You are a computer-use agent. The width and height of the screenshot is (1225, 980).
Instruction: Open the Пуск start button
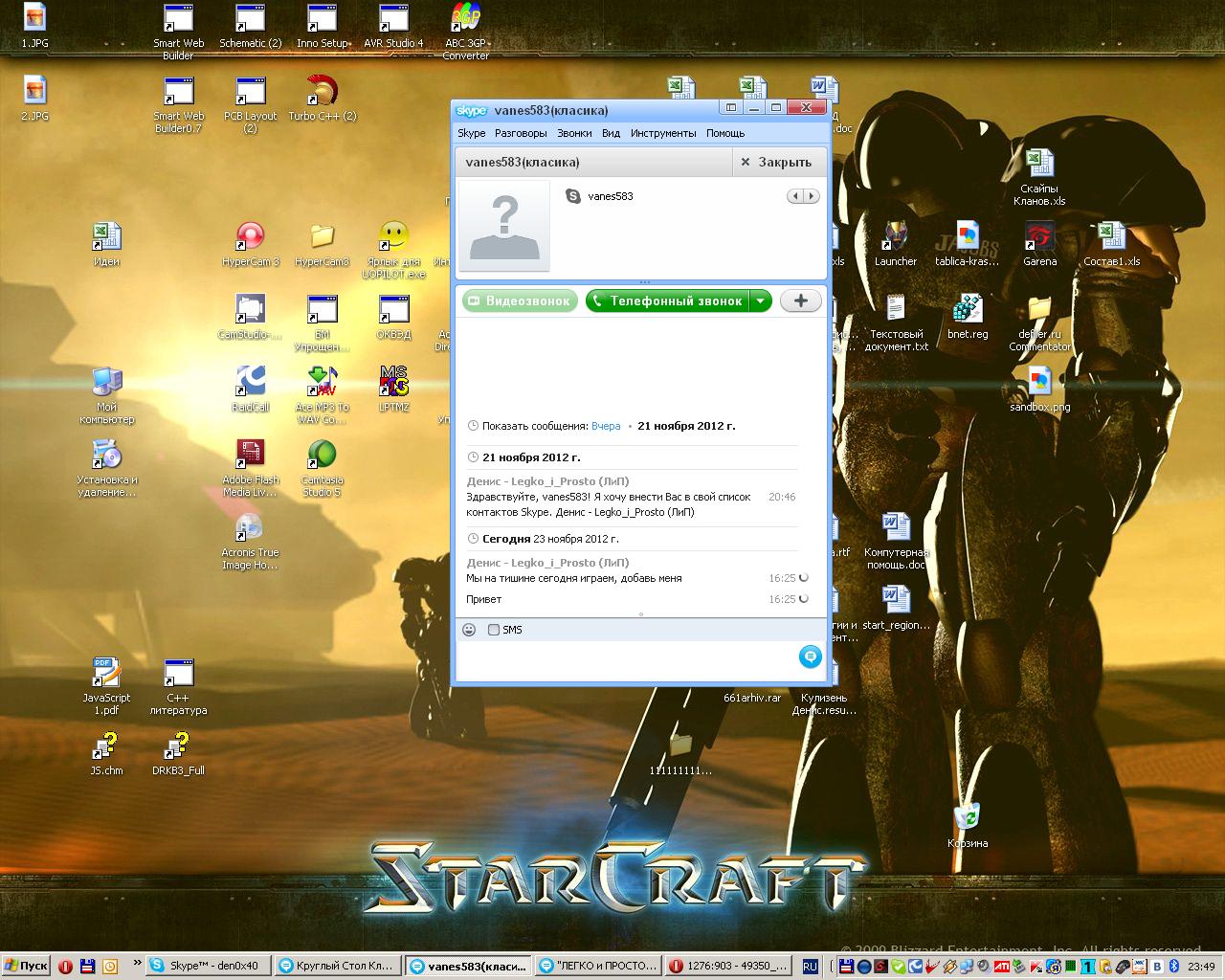26,966
